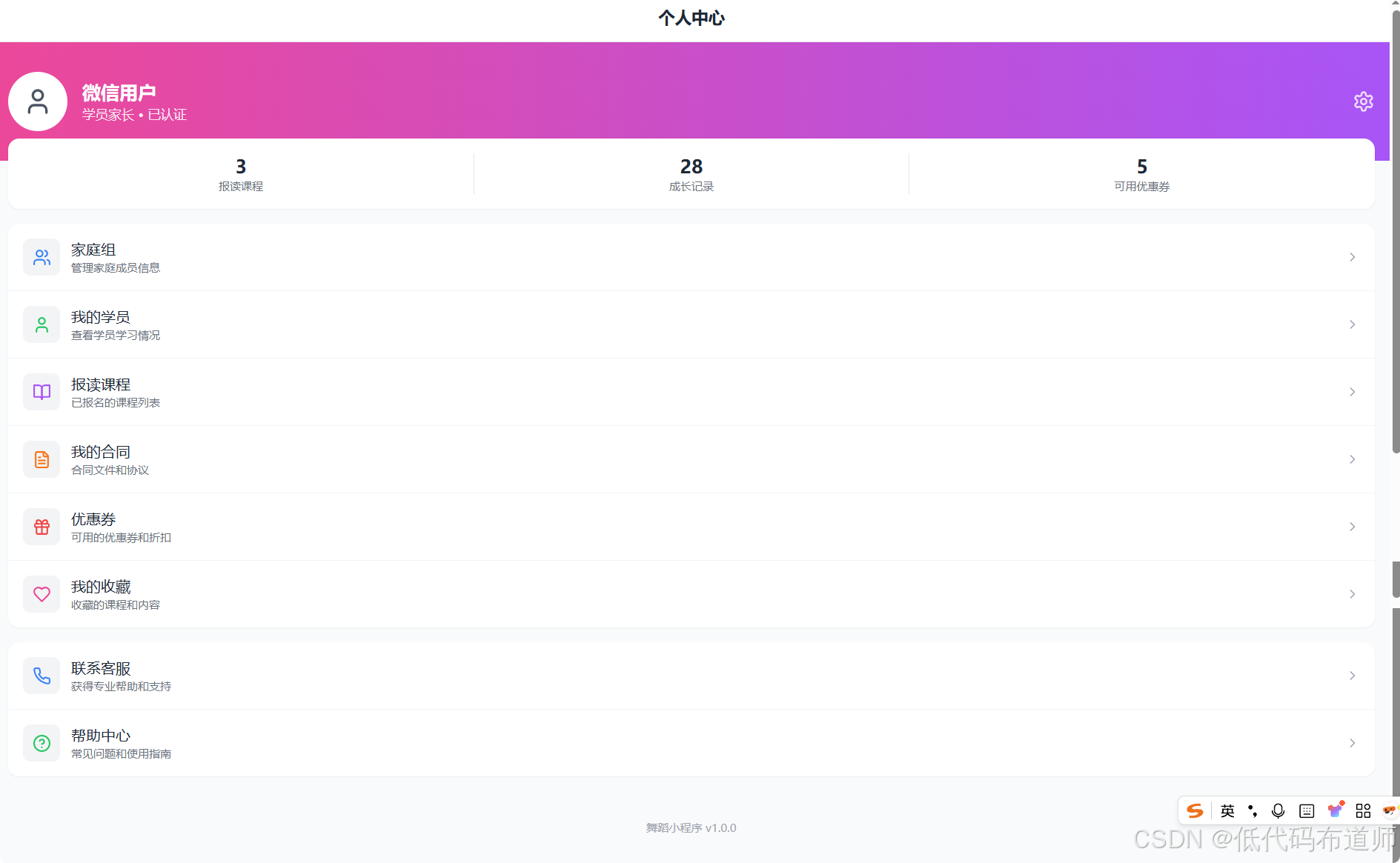This screenshot has width=1400, height=863.
Task: Click the page vertical scrollbar thumb
Action: (1396, 230)
